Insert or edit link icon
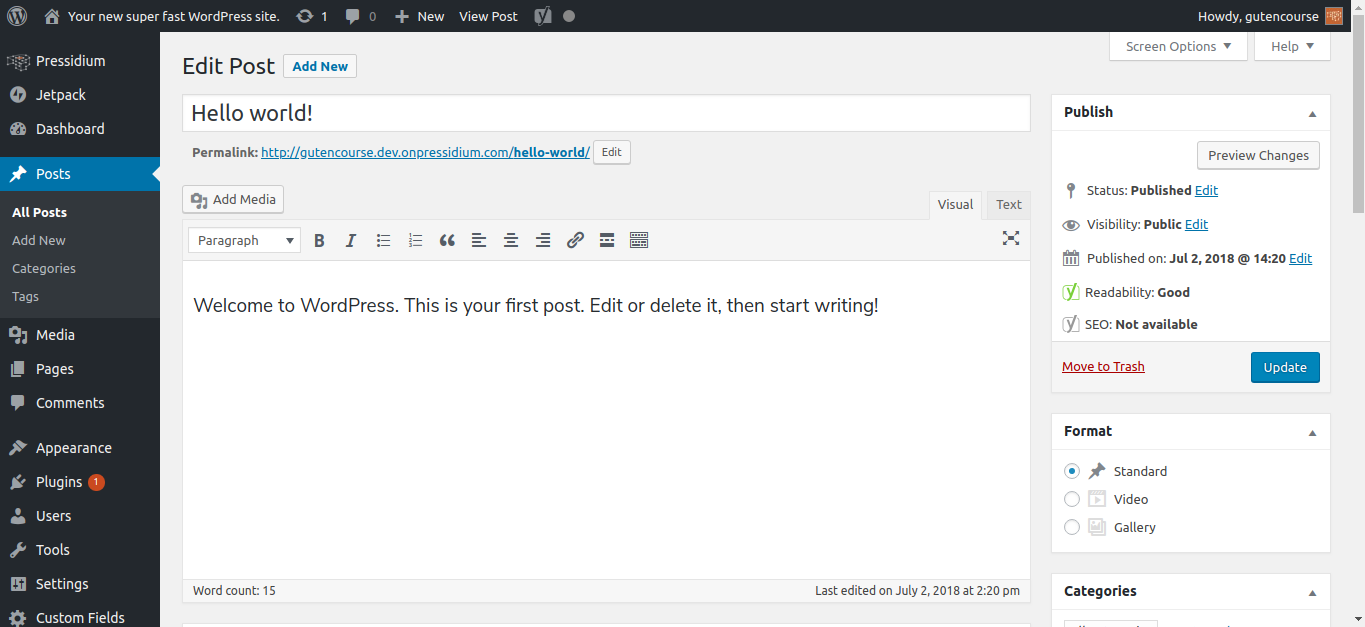This screenshot has height=627, width=1365. pos(575,240)
